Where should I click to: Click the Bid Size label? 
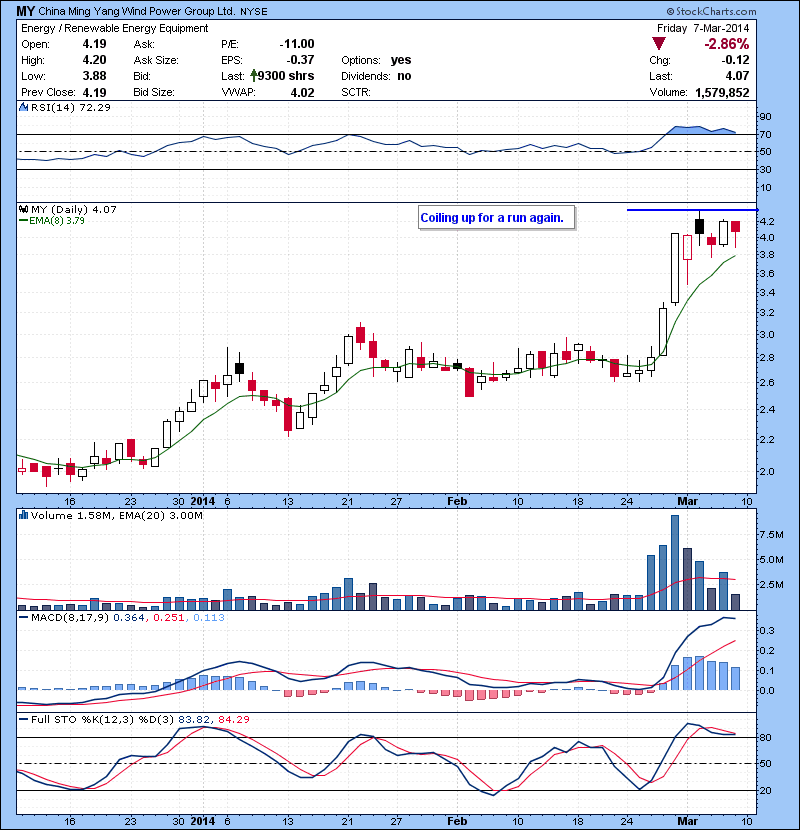[x=154, y=92]
